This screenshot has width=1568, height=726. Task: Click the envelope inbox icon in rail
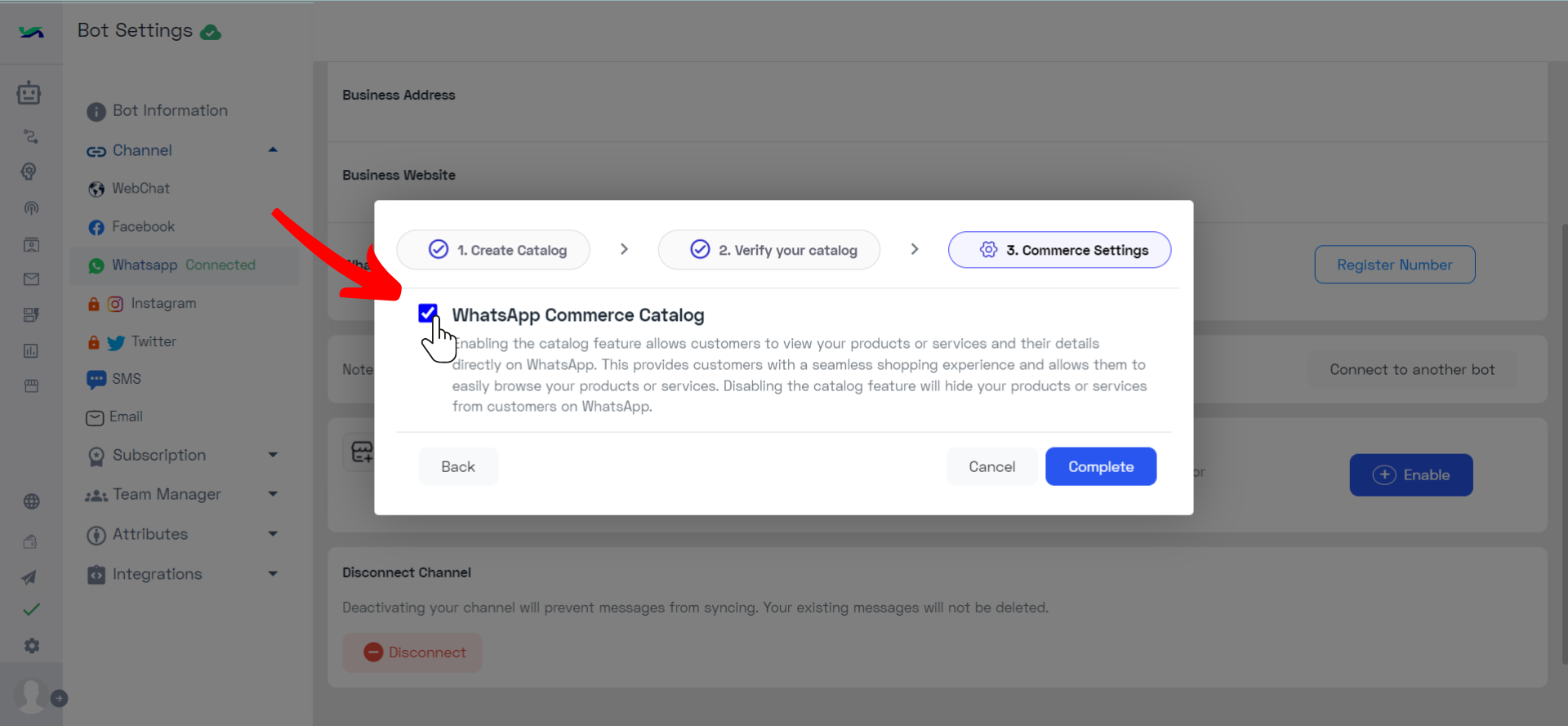[x=31, y=279]
